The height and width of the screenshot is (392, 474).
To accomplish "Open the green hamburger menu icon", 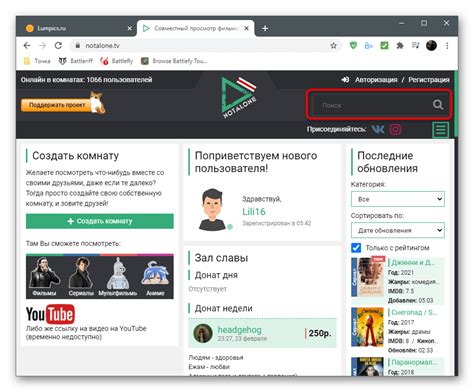I will click(441, 130).
